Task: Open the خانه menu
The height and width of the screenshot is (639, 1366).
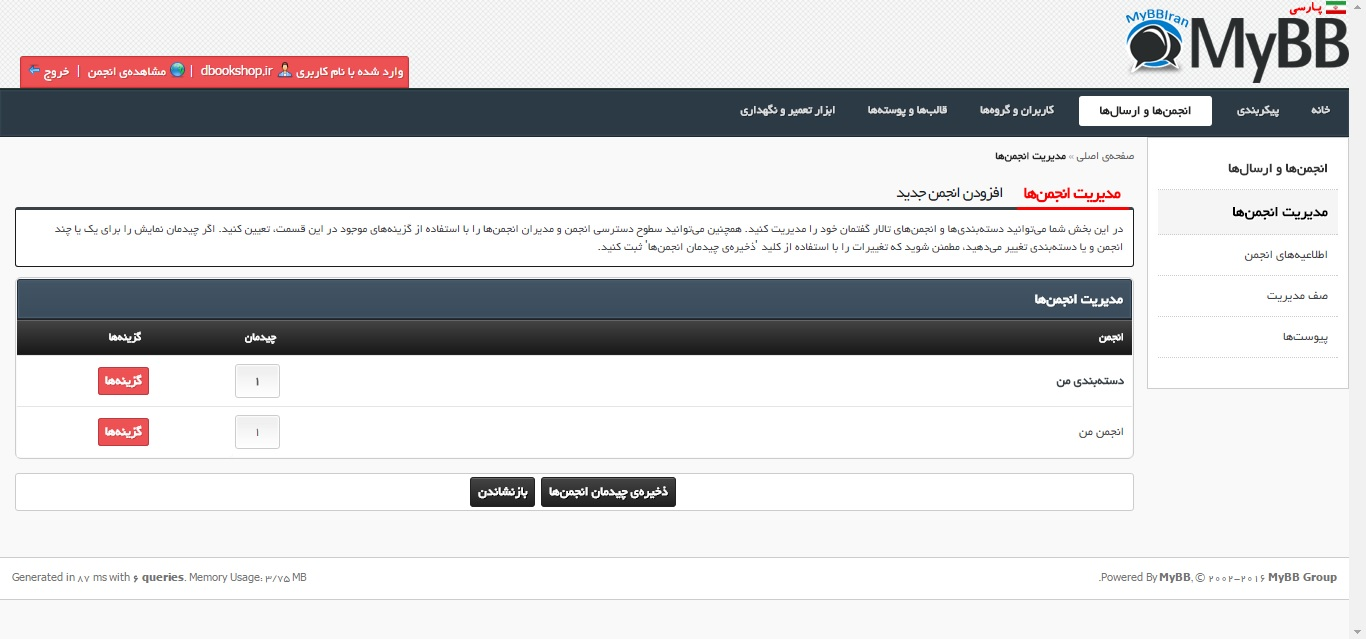Action: [x=1320, y=110]
